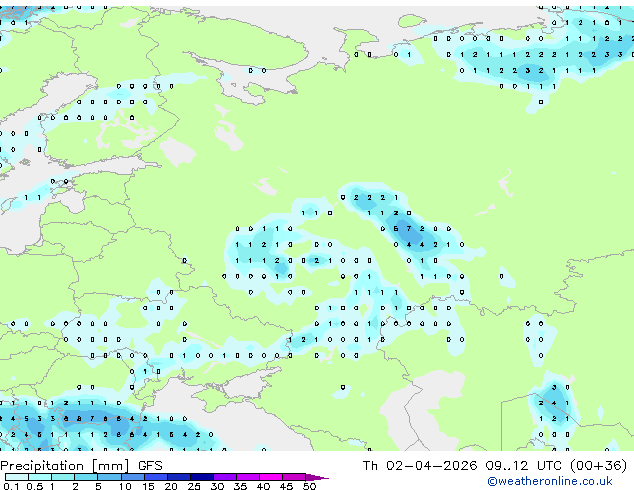The height and width of the screenshot is (490, 634).
Task: Select the 1–2 mm legend color segment
Action: coord(63,477)
